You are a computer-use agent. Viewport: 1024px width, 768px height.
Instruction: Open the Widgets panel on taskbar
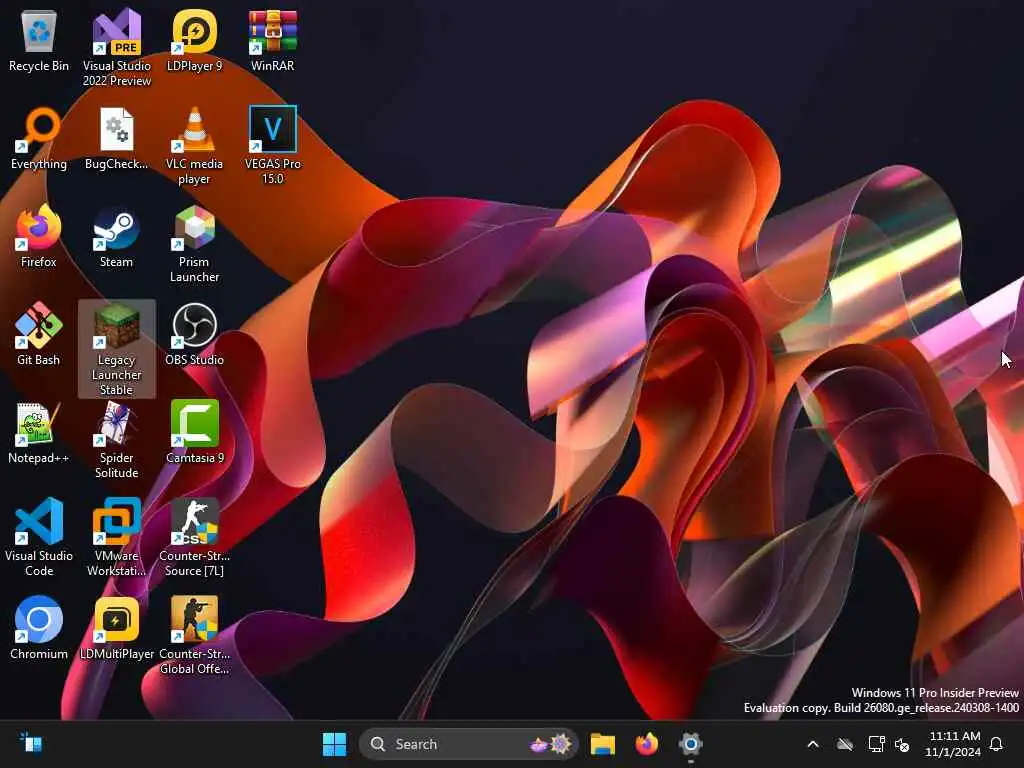click(x=31, y=743)
